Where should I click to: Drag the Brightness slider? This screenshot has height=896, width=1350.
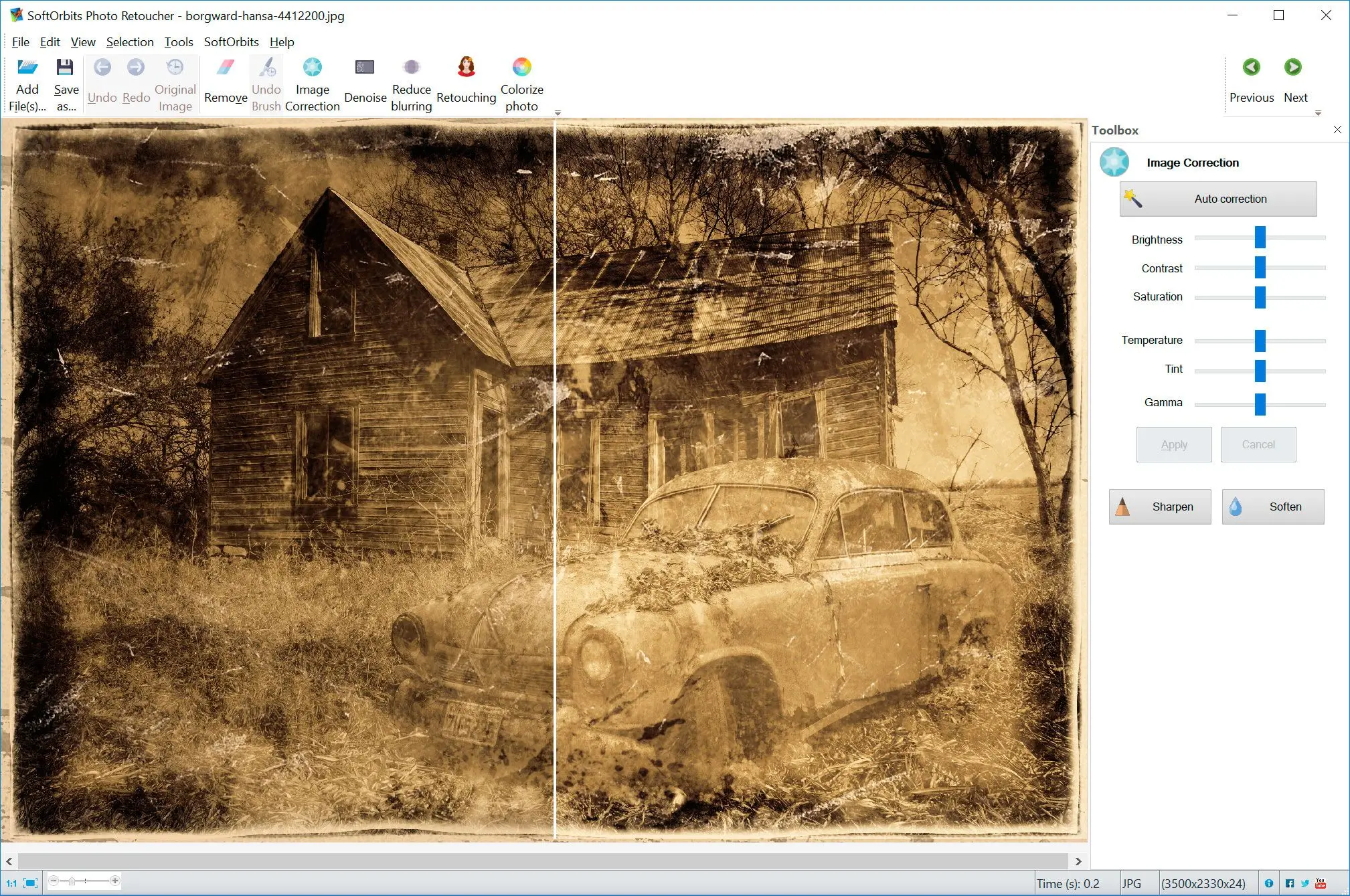click(x=1262, y=238)
